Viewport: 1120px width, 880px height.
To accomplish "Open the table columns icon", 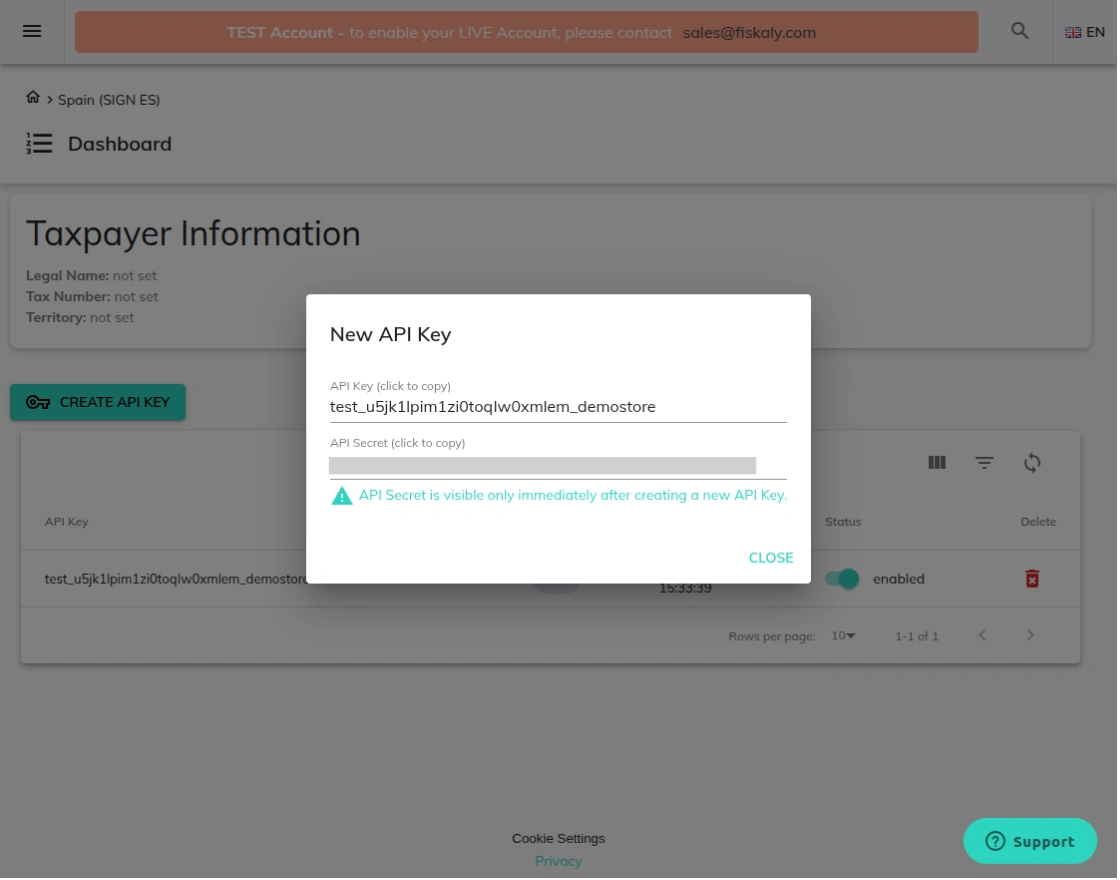I will tap(939, 464).
